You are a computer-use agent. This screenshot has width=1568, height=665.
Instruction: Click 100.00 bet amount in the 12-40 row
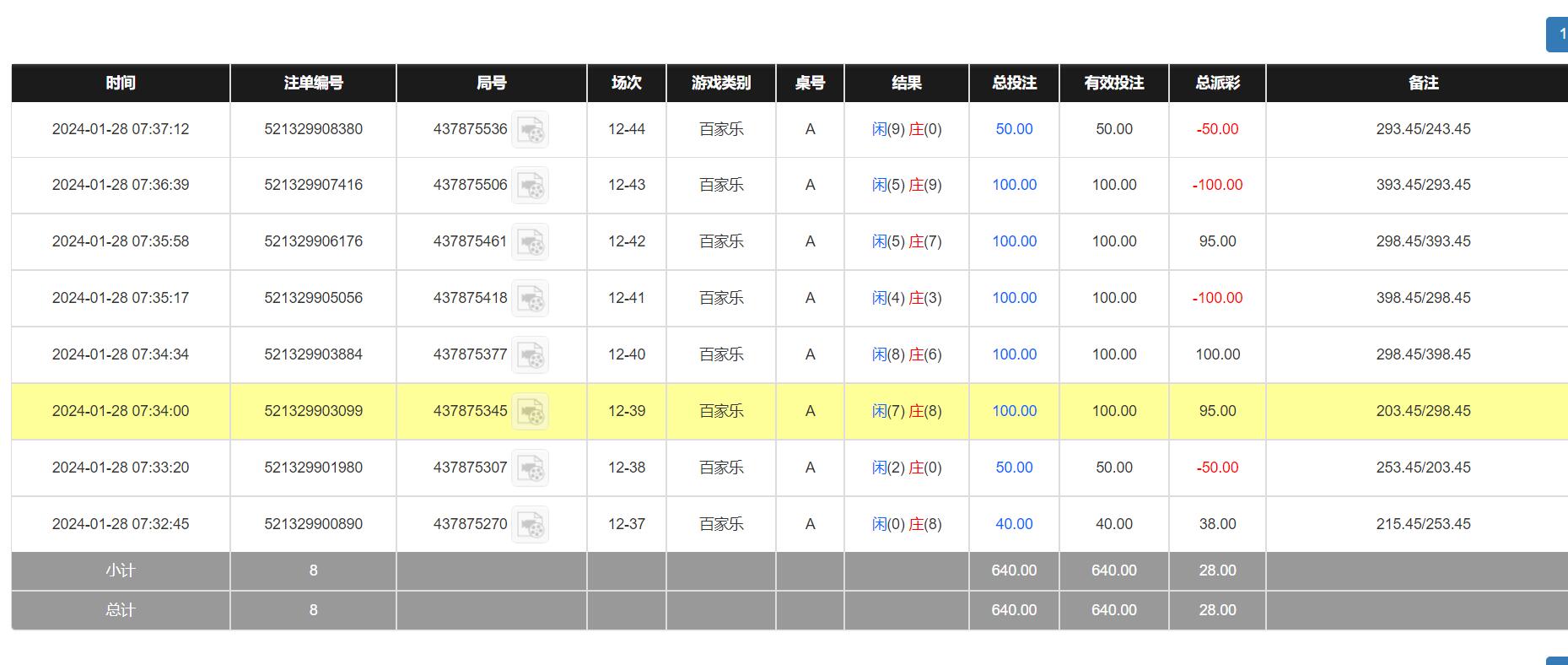[1014, 354]
